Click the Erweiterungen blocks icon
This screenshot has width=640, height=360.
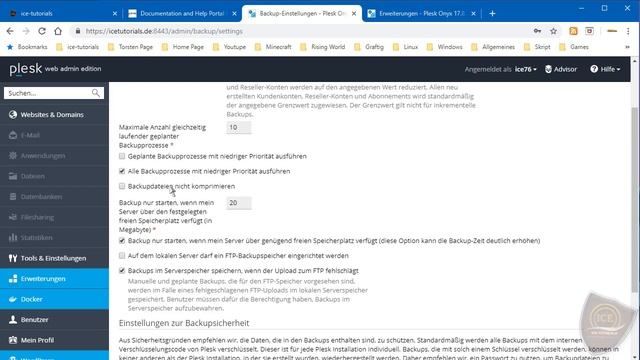[13, 279]
